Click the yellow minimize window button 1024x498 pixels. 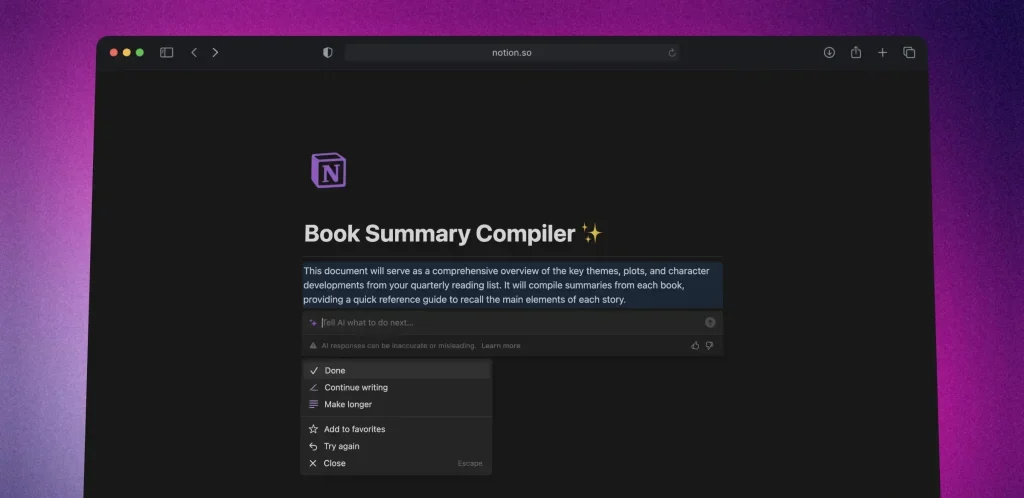(x=127, y=52)
